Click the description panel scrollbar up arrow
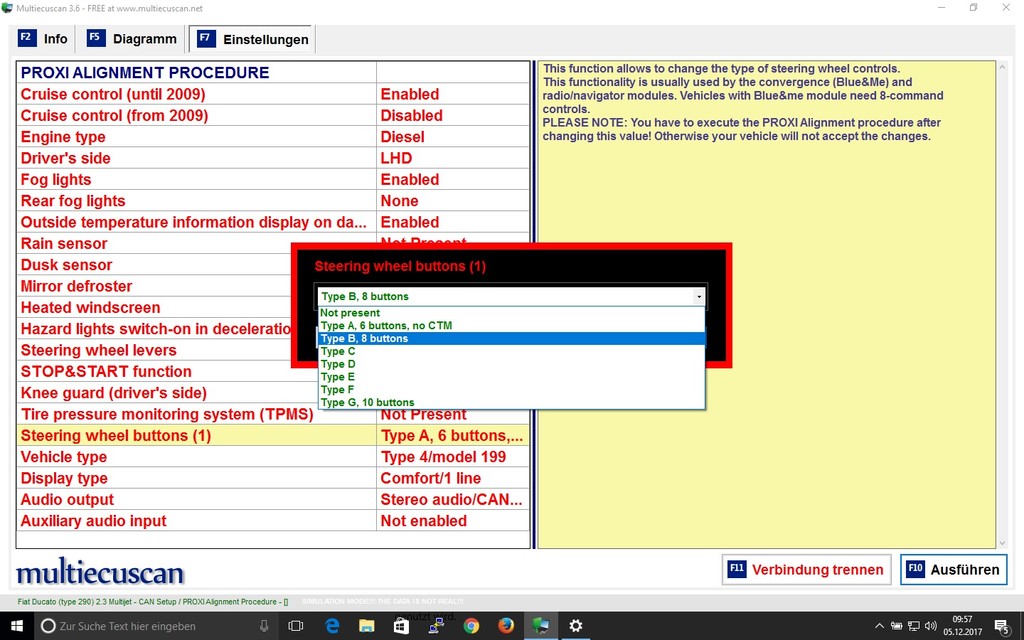 point(1002,67)
